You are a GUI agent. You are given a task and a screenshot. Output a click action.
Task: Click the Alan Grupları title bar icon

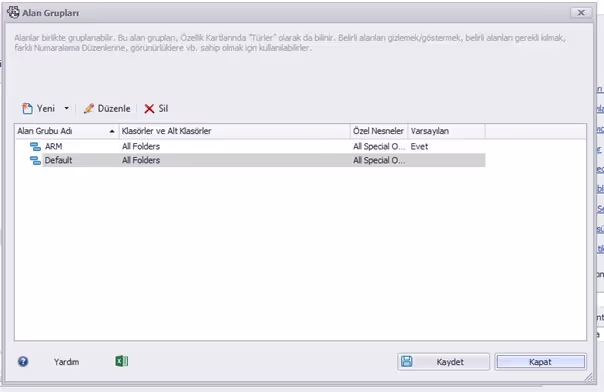pyautogui.click(x=13, y=12)
